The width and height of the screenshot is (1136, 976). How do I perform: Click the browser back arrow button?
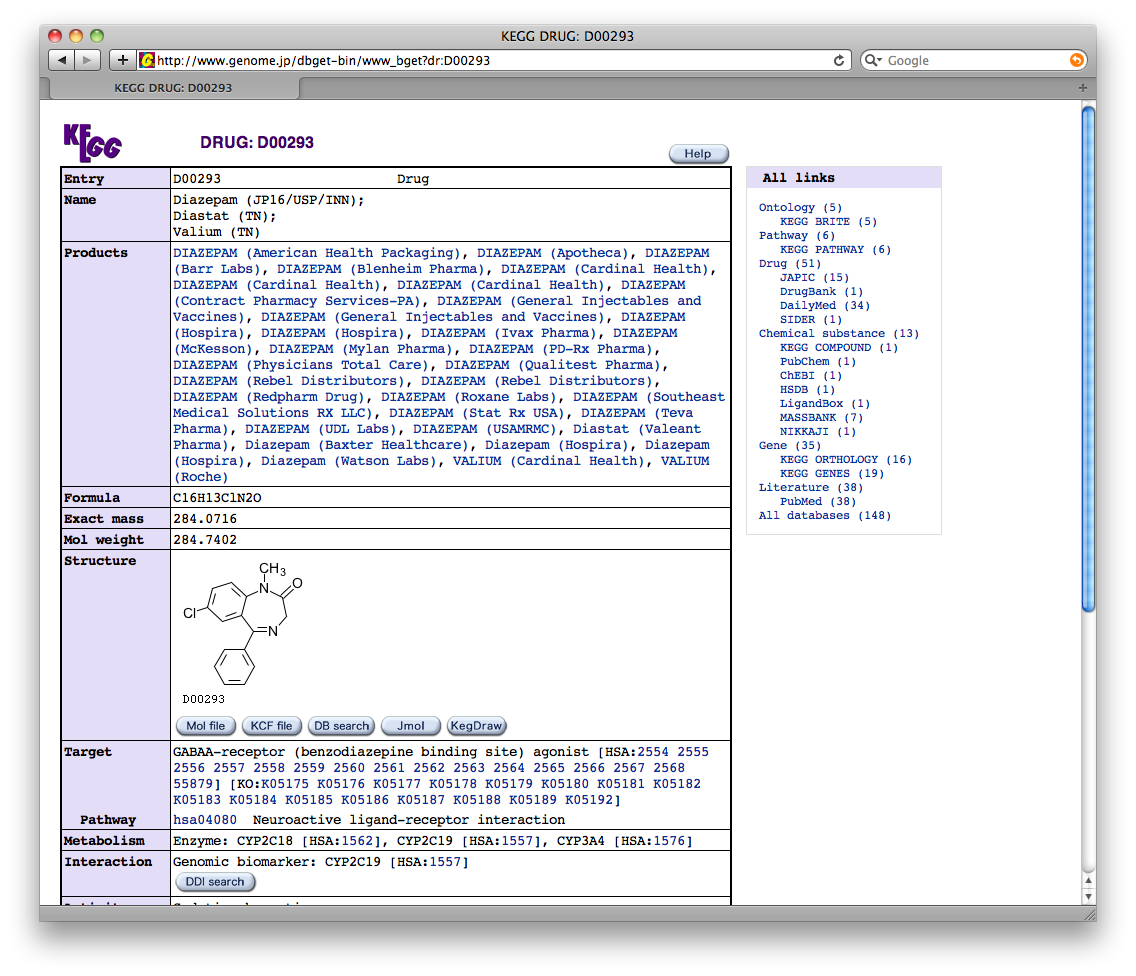click(62, 60)
